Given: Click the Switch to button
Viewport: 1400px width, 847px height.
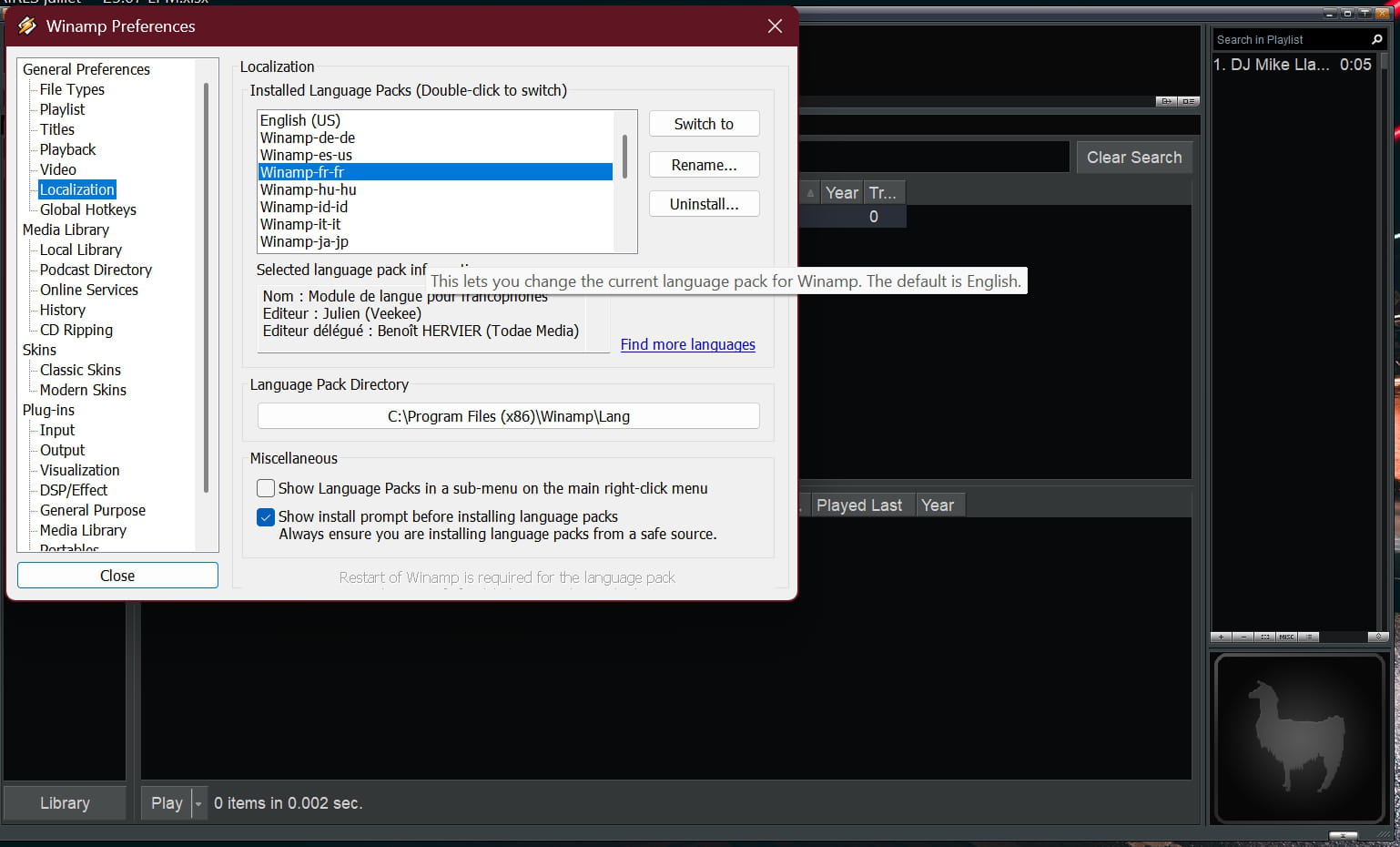Looking at the screenshot, I should (x=704, y=124).
